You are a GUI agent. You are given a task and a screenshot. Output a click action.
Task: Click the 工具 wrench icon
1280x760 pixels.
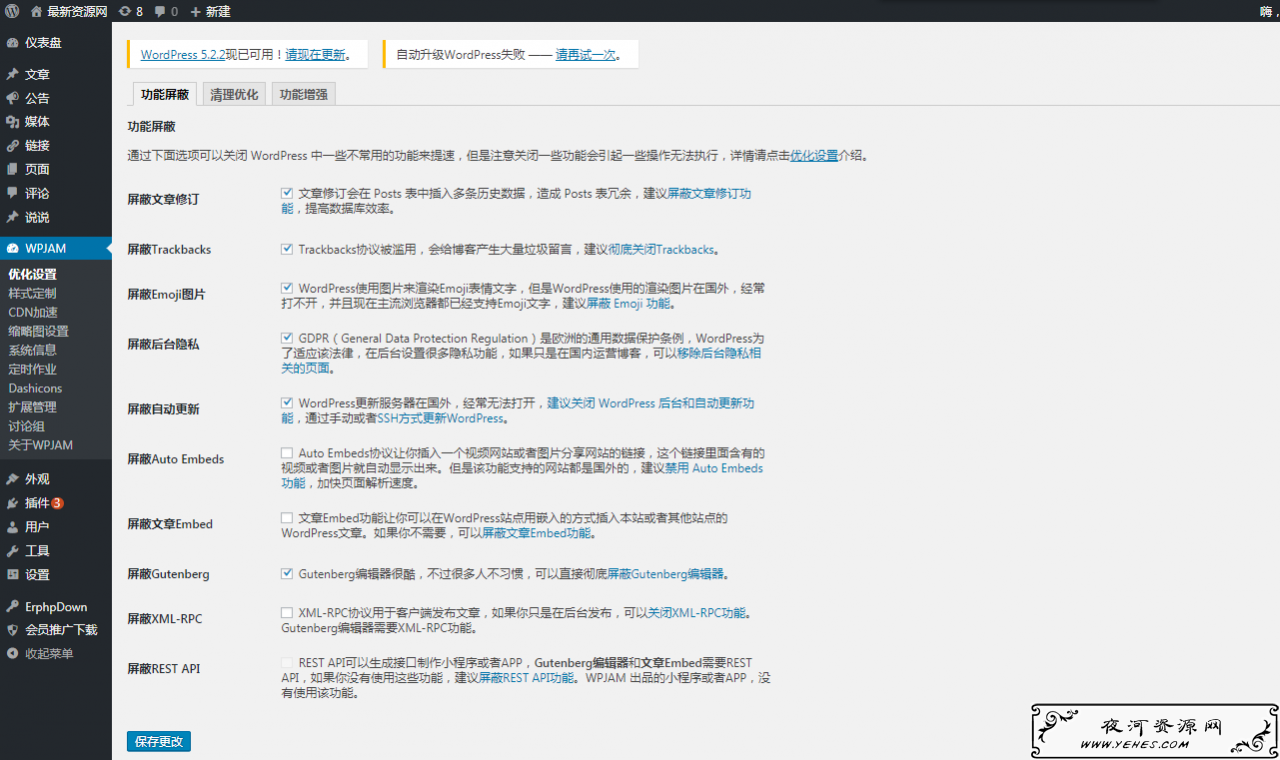pyautogui.click(x=12, y=551)
